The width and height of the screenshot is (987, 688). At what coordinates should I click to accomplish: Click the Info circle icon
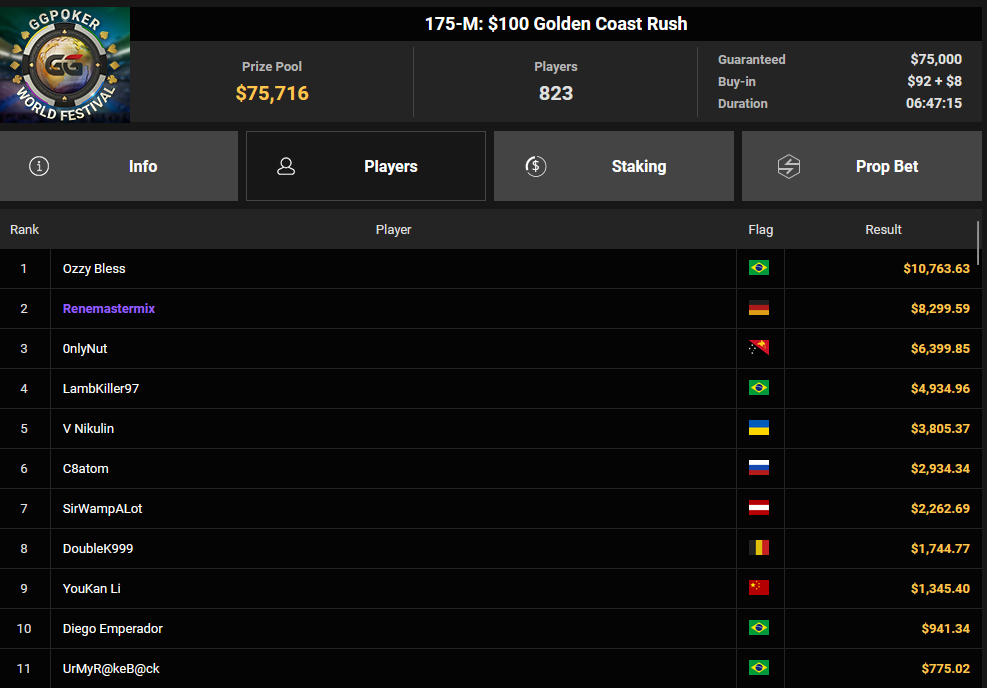[x=39, y=166]
